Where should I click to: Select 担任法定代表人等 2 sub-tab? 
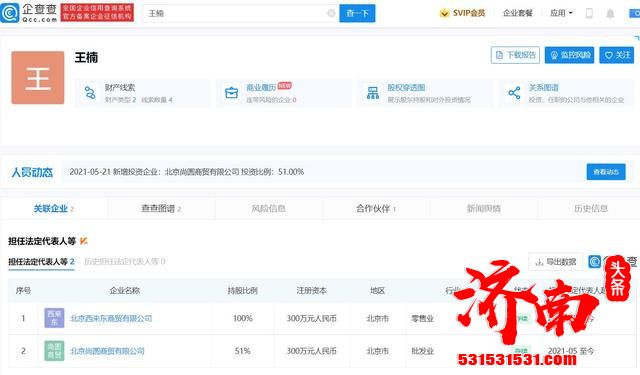pos(41,262)
